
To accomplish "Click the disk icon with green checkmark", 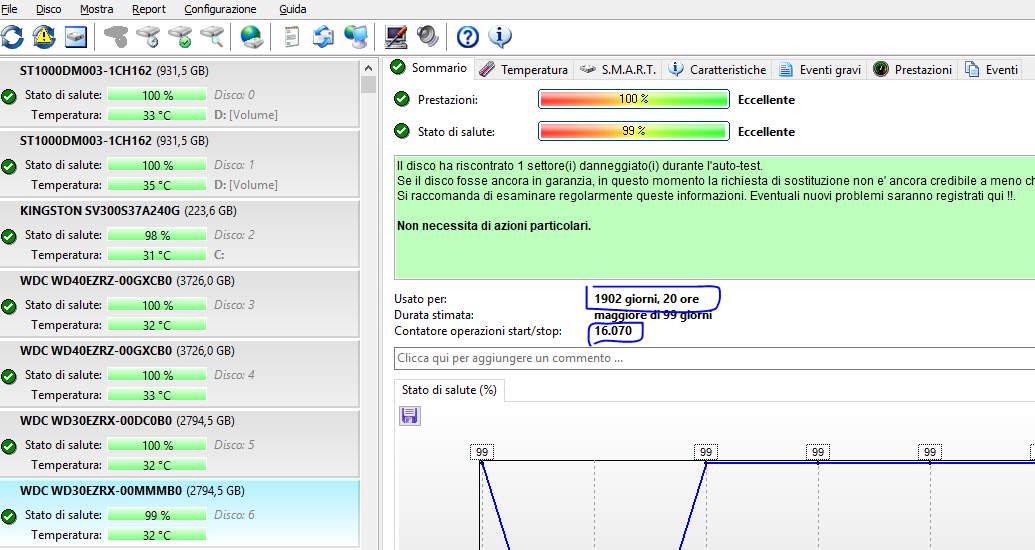I will tap(180, 37).
